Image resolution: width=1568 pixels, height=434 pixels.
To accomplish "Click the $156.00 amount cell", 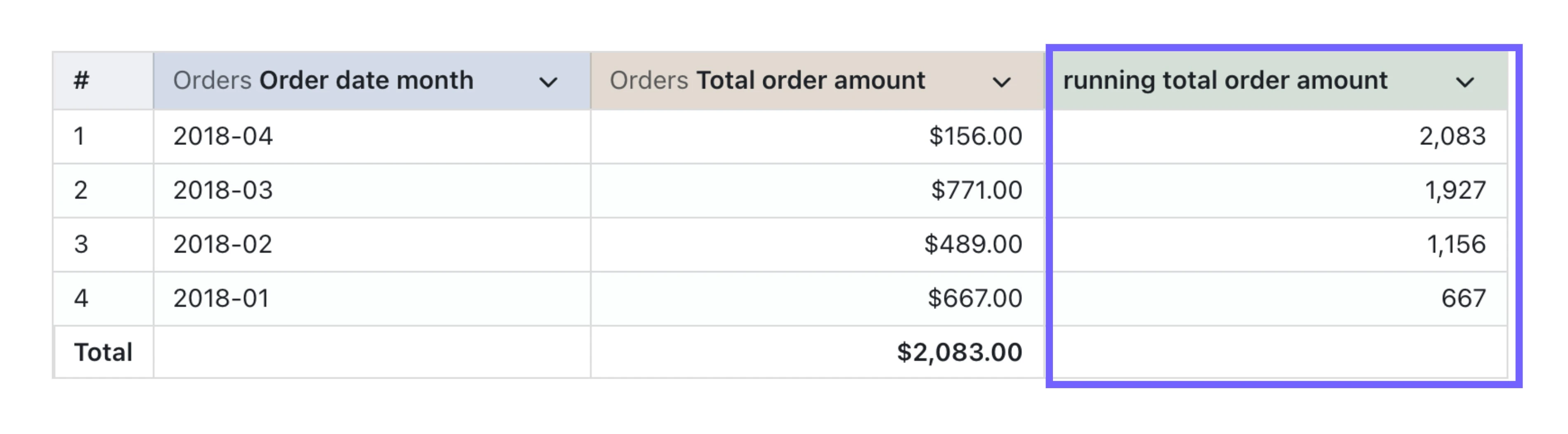I will (975, 136).
